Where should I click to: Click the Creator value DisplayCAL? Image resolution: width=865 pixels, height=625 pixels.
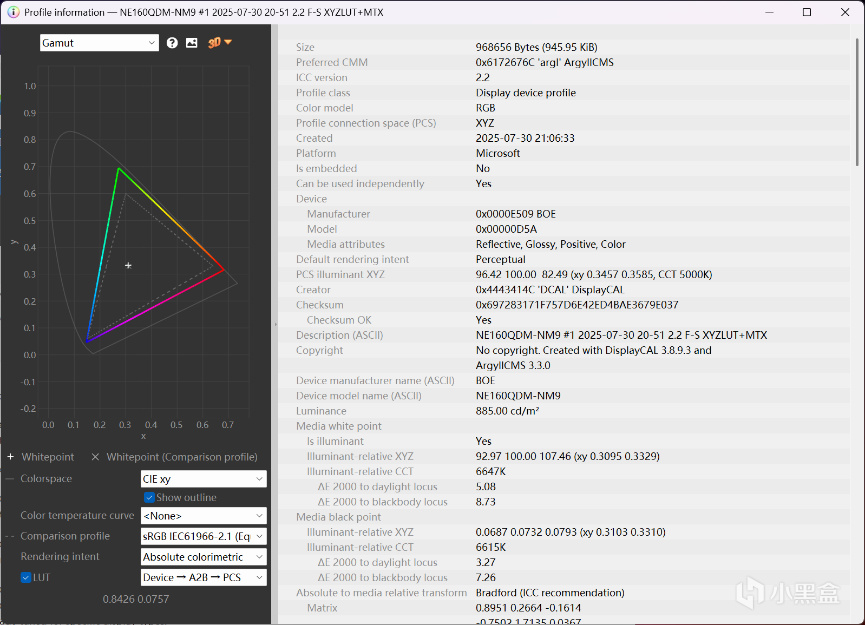[549, 290]
